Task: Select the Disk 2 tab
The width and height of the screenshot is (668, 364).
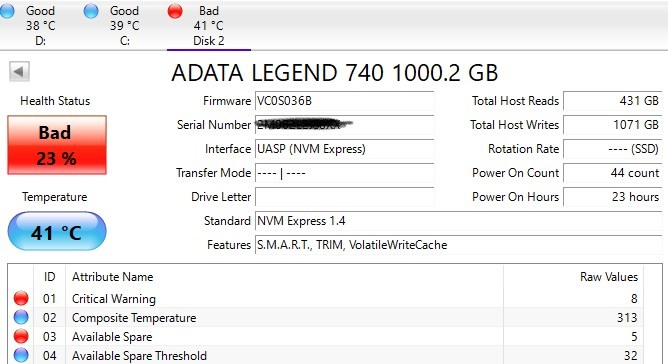Action: point(209,26)
